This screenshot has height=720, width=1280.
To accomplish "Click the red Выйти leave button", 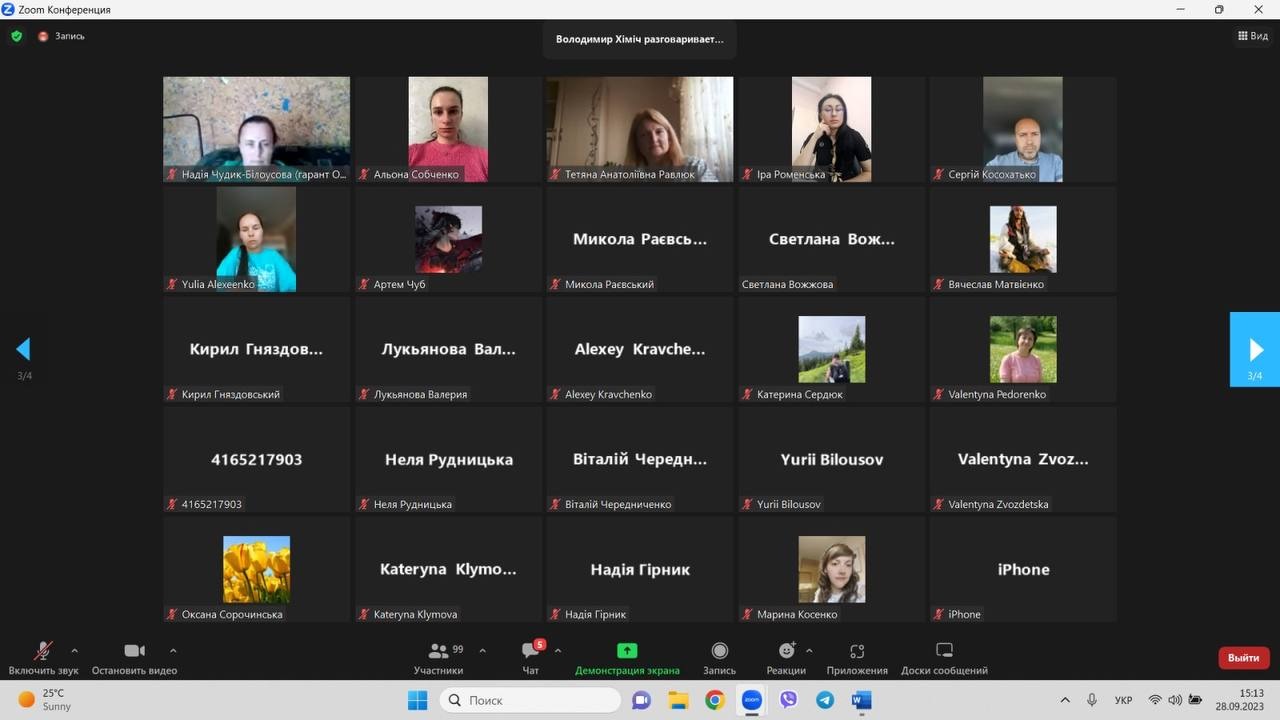I will point(1243,658).
